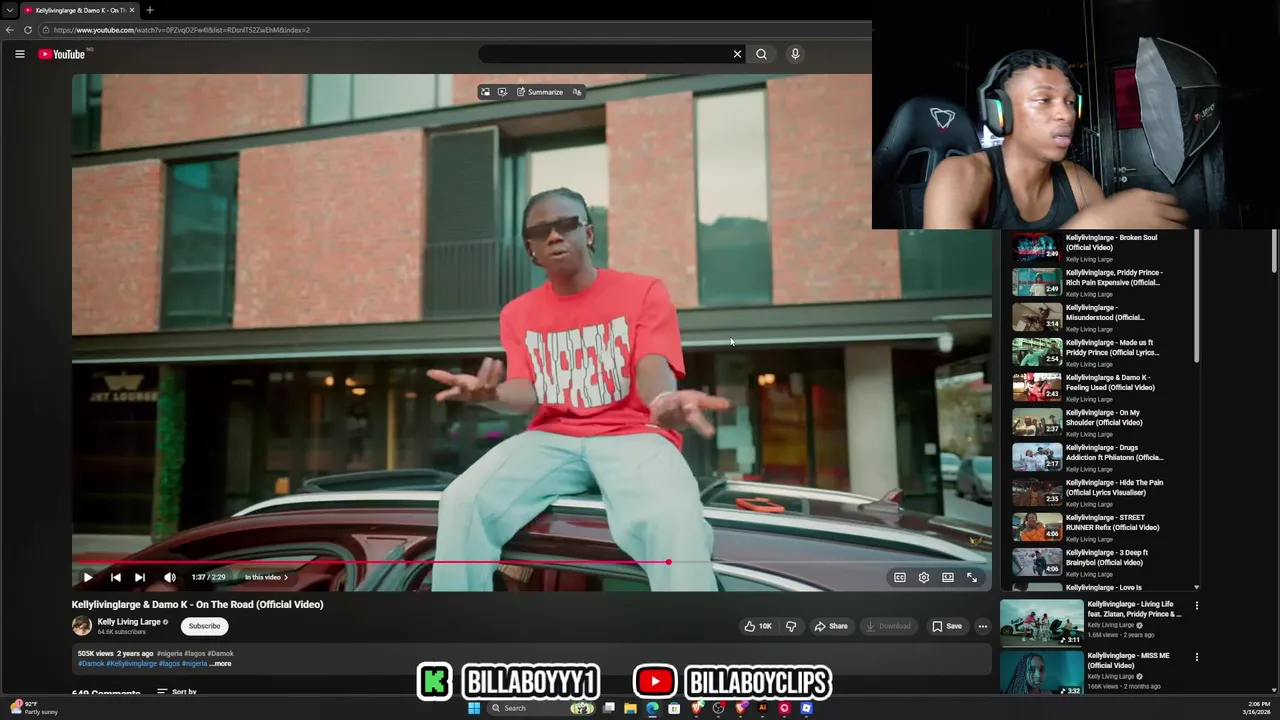Open Adobe Illustrator from the taskbar
Image resolution: width=1280 pixels, height=720 pixels.
[x=762, y=708]
